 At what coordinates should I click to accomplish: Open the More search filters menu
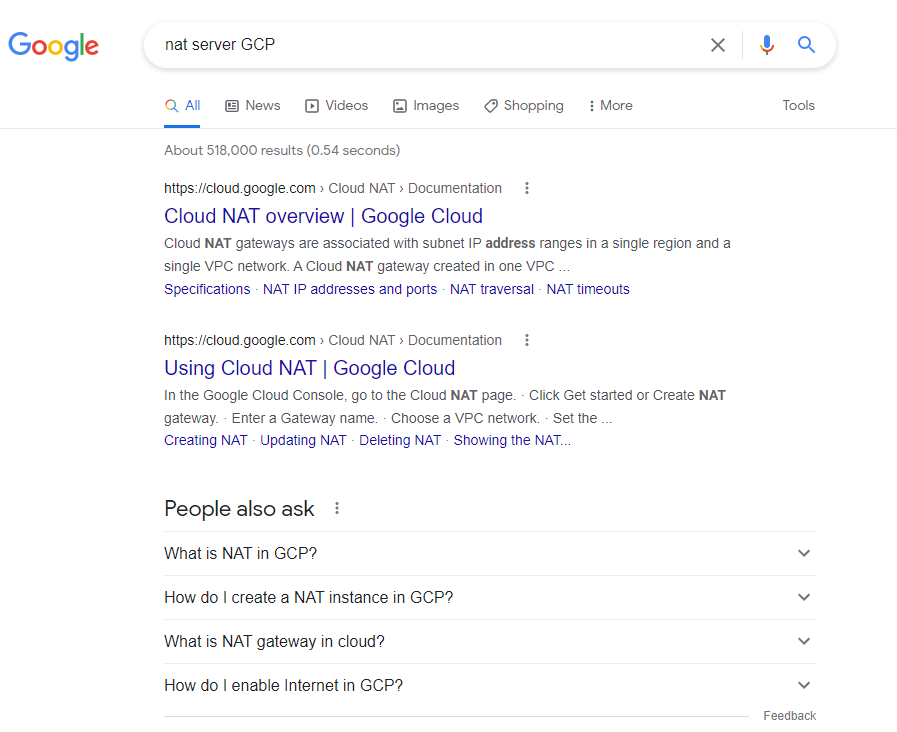(610, 106)
